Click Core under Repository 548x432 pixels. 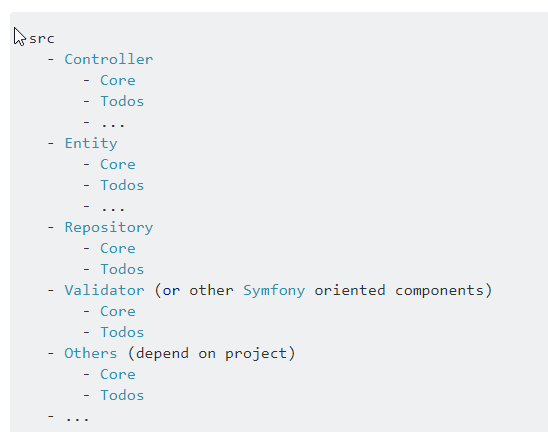[x=118, y=249]
